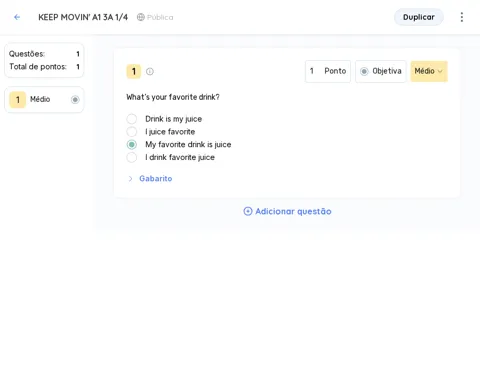Click the Duplicar button
Image resolution: width=480 pixels, height=384 pixels.
[x=419, y=17]
